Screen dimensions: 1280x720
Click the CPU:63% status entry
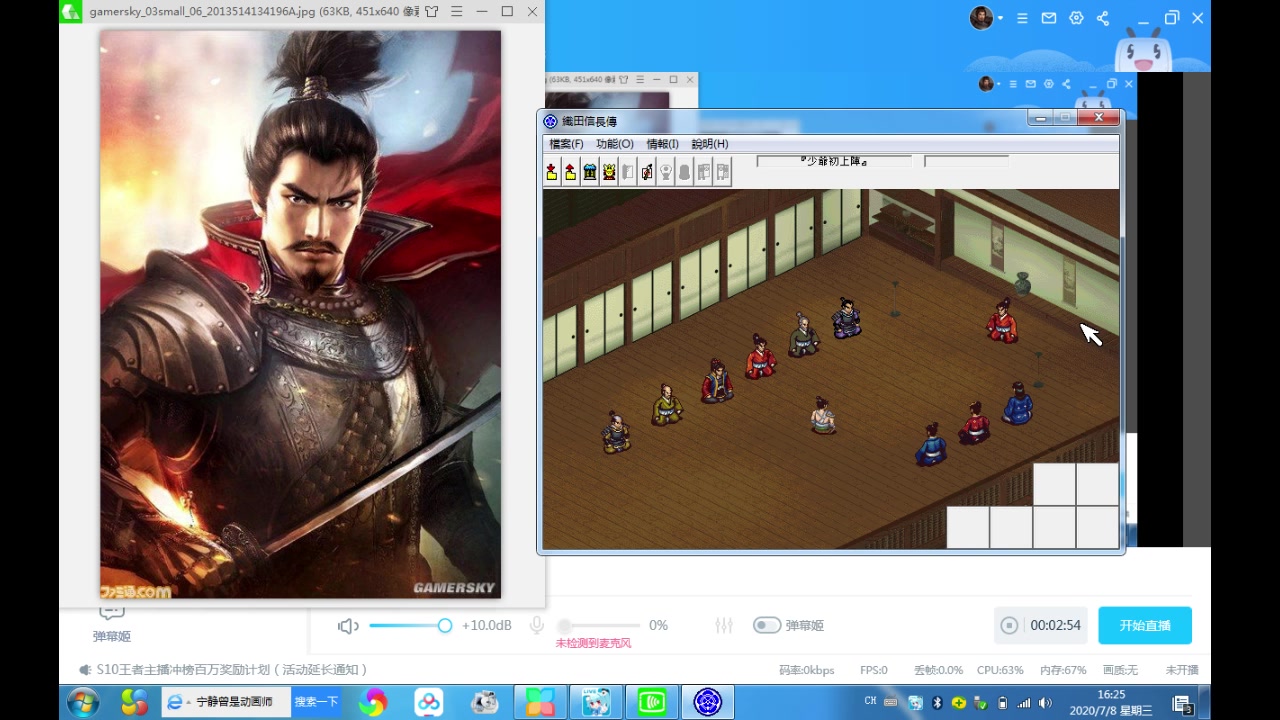tap(1000, 670)
